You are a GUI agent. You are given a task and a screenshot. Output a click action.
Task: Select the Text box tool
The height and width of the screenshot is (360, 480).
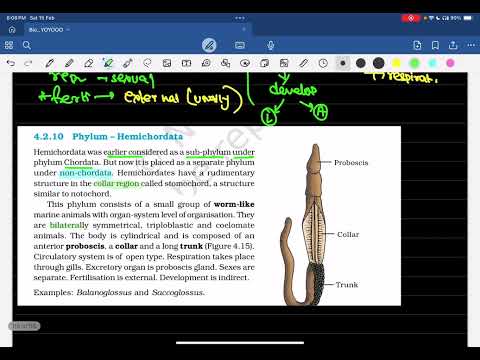pos(186,63)
